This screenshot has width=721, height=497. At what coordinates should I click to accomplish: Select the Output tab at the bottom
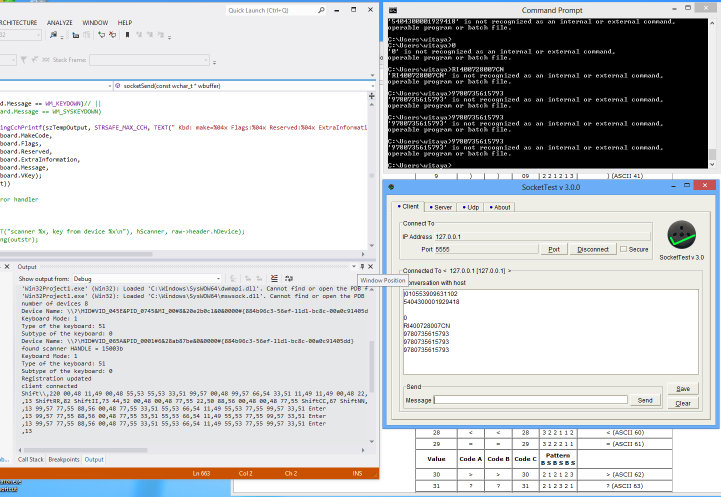coord(94,459)
